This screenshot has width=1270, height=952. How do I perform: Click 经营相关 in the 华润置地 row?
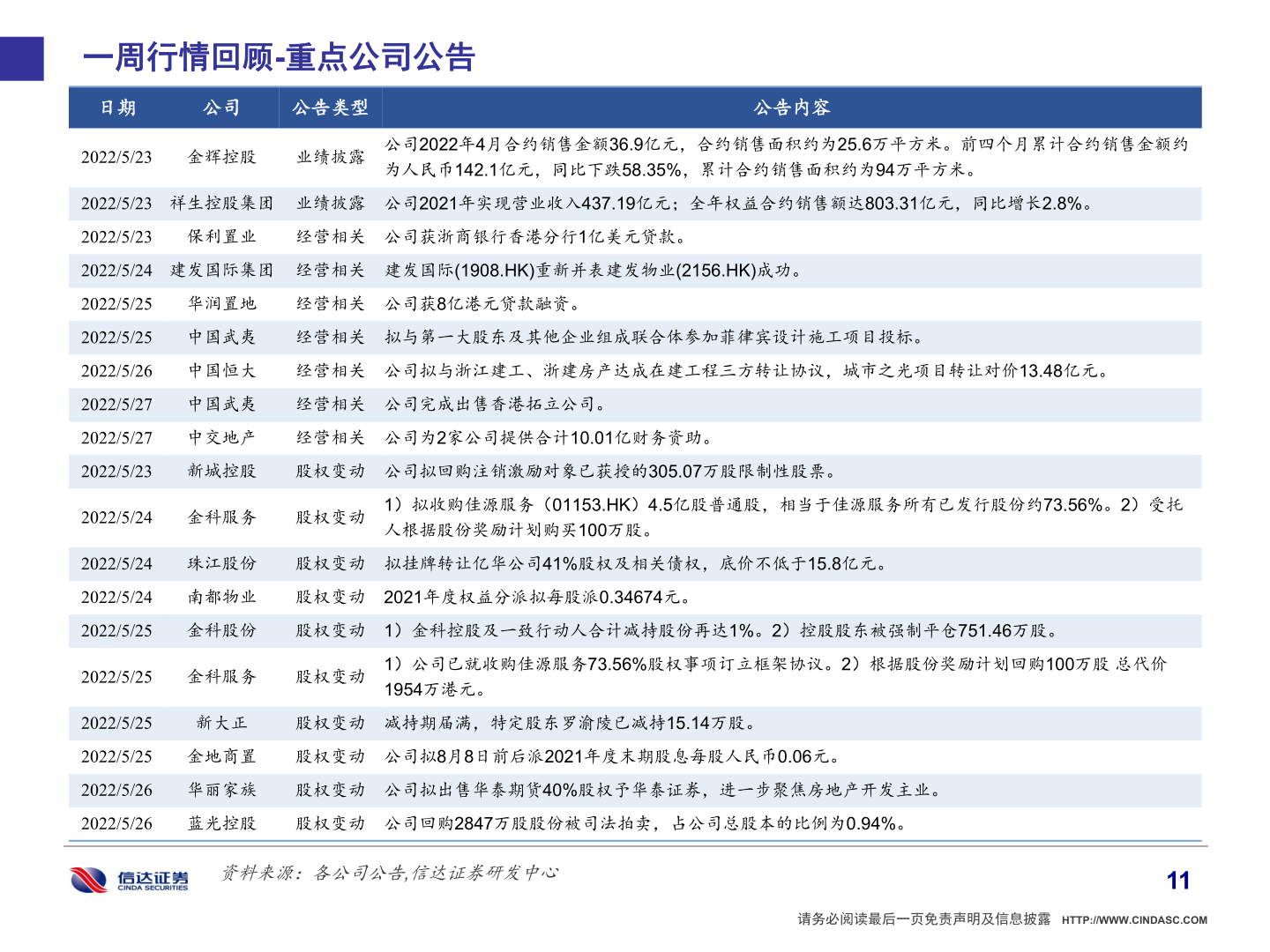[330, 304]
